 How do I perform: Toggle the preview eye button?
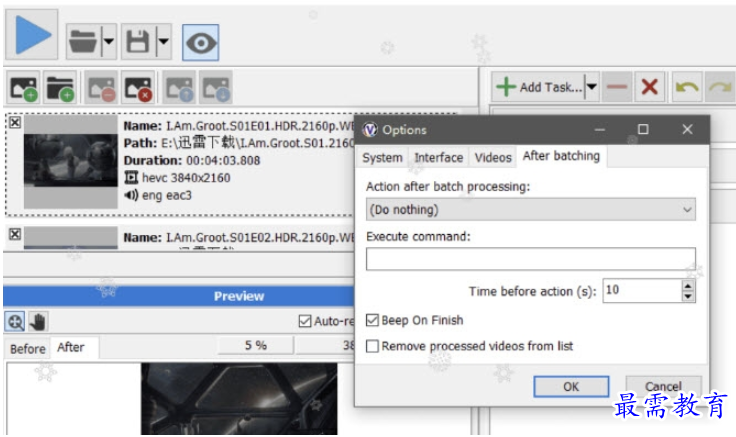[200, 43]
